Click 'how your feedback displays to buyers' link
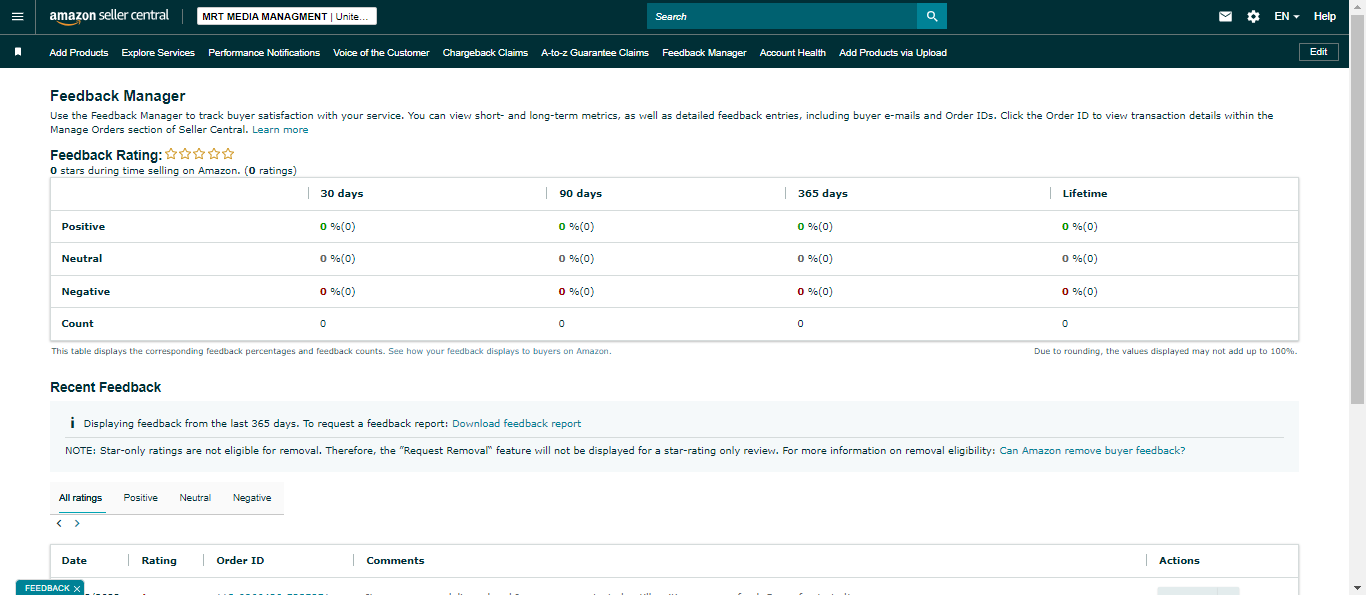The image size is (1366, 595). (499, 351)
